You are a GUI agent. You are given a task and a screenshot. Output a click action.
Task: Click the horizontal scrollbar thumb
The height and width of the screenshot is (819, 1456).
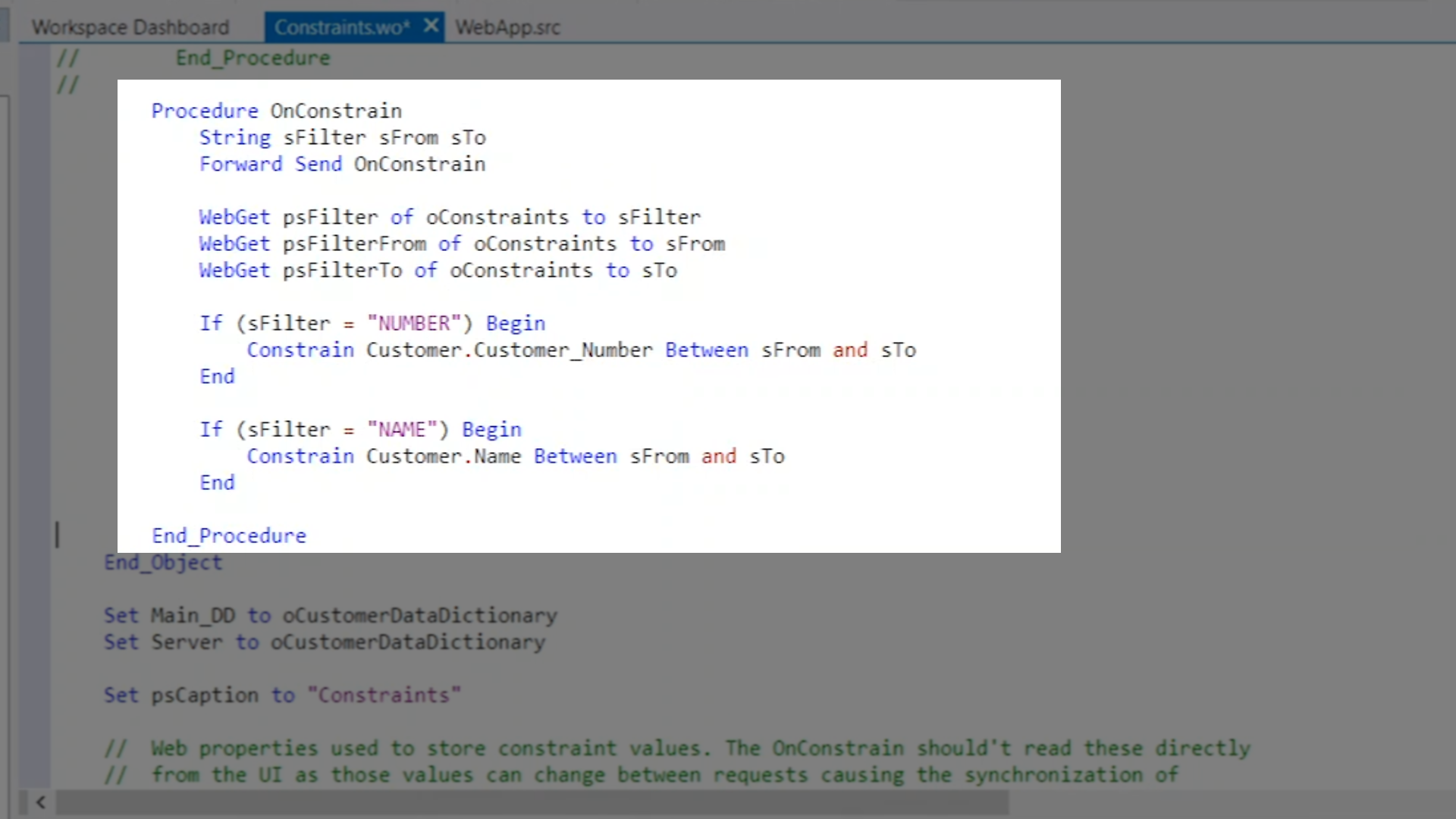click(531, 802)
